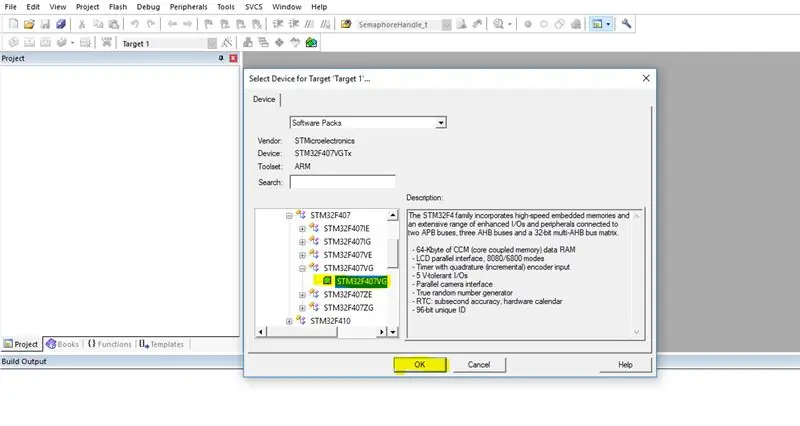Click the Insert/Remove Breakpoint red dot icon
The height and width of the screenshot is (426, 800).
pyautogui.click(x=528, y=24)
